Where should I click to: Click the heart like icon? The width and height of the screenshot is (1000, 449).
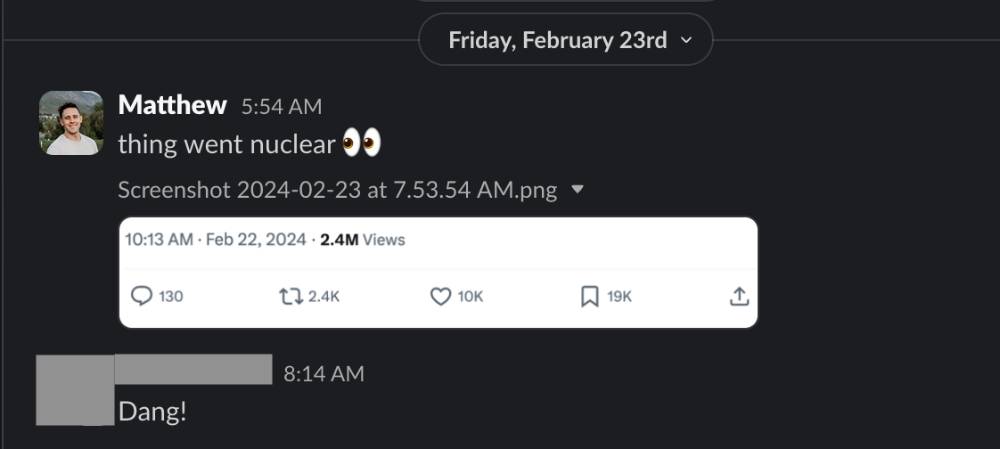tap(440, 296)
